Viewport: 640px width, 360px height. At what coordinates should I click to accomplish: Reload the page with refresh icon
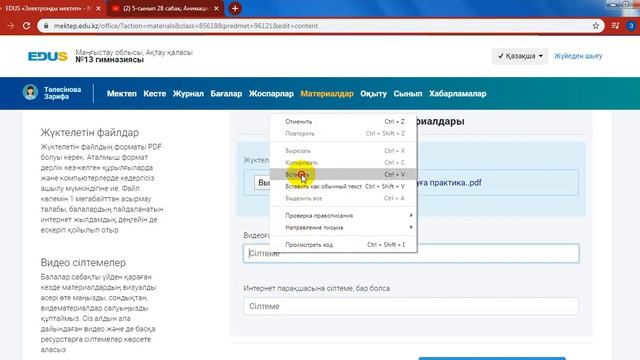[27, 26]
